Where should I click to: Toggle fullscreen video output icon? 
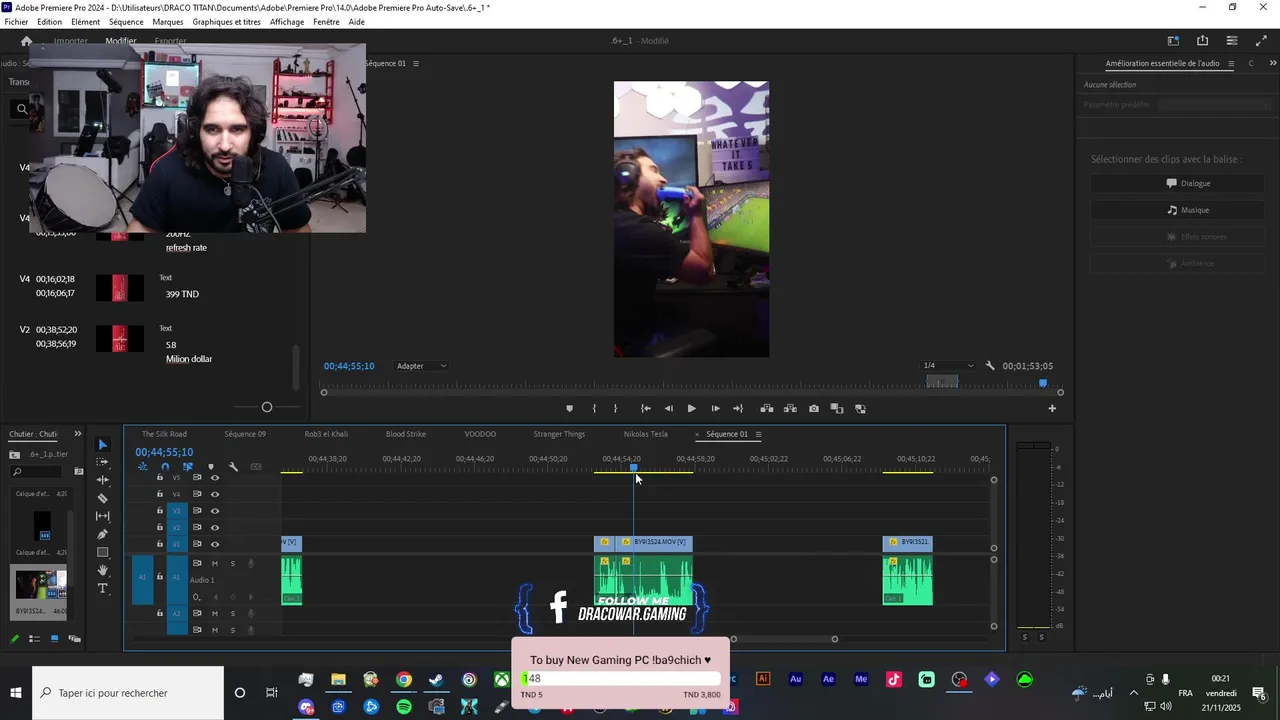[1261, 41]
